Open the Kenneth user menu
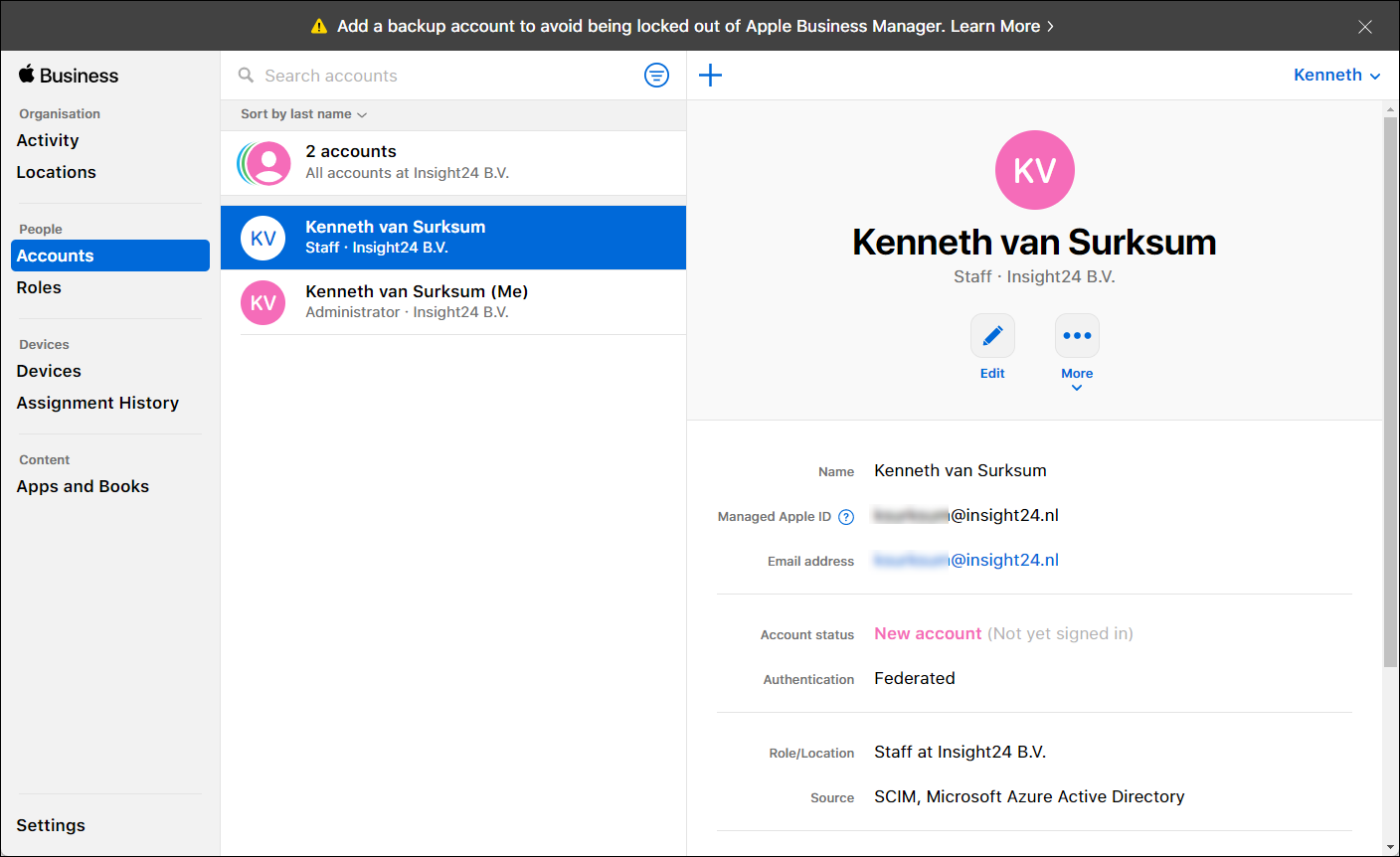1400x857 pixels. (x=1336, y=75)
